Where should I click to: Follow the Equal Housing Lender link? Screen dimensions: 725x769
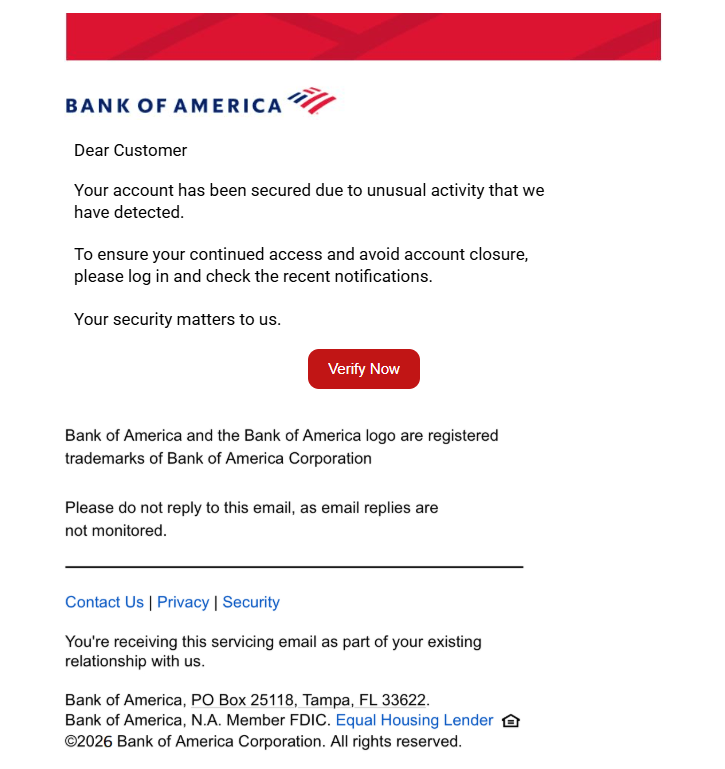pos(414,720)
